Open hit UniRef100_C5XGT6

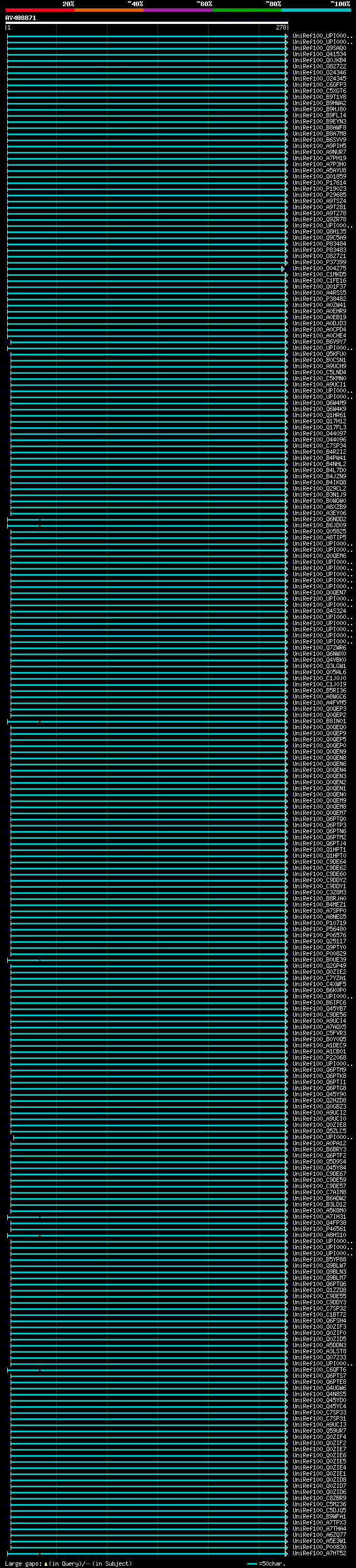coord(319,91)
